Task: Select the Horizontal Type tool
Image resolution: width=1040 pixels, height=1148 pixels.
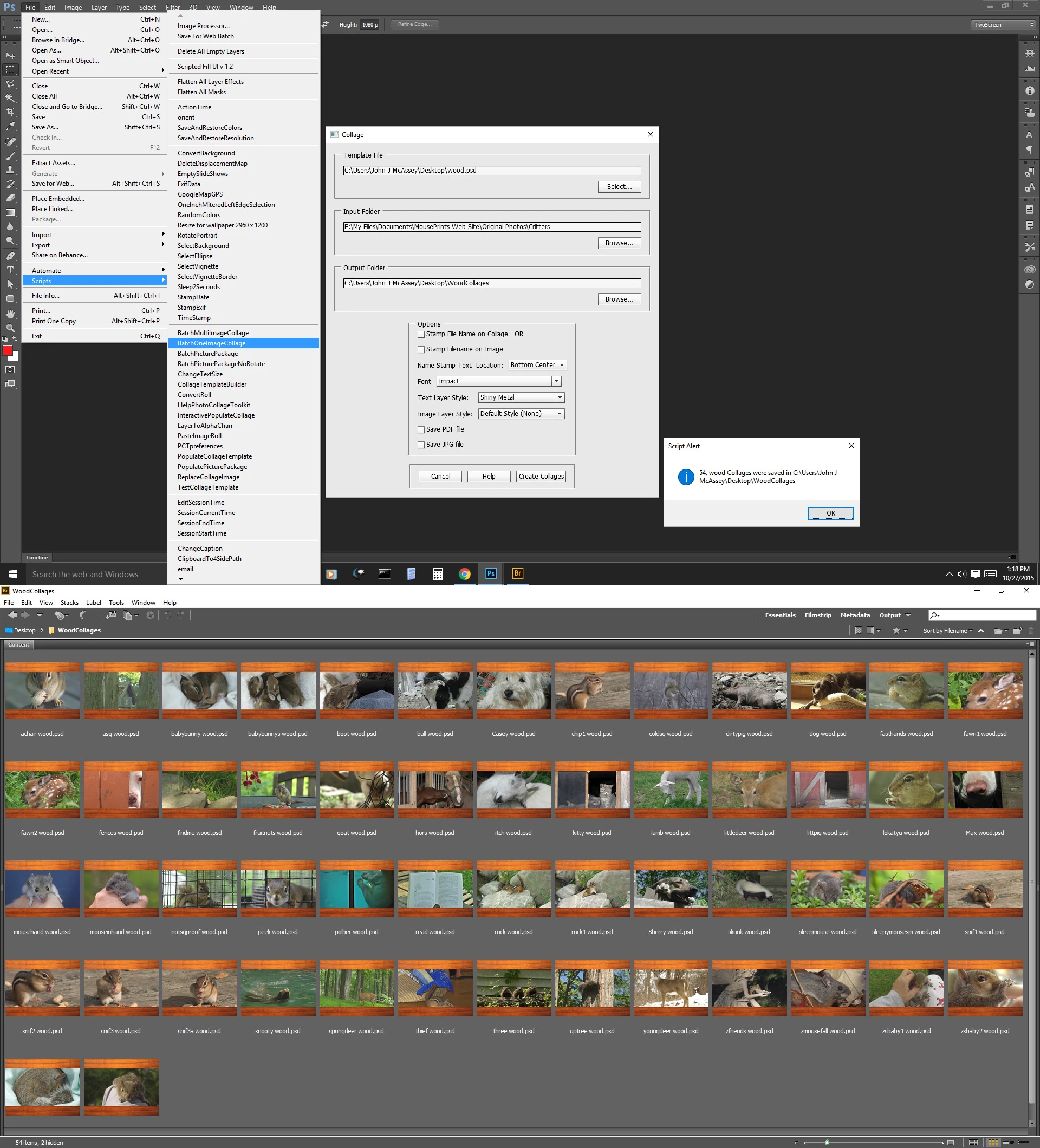Action: (10, 270)
